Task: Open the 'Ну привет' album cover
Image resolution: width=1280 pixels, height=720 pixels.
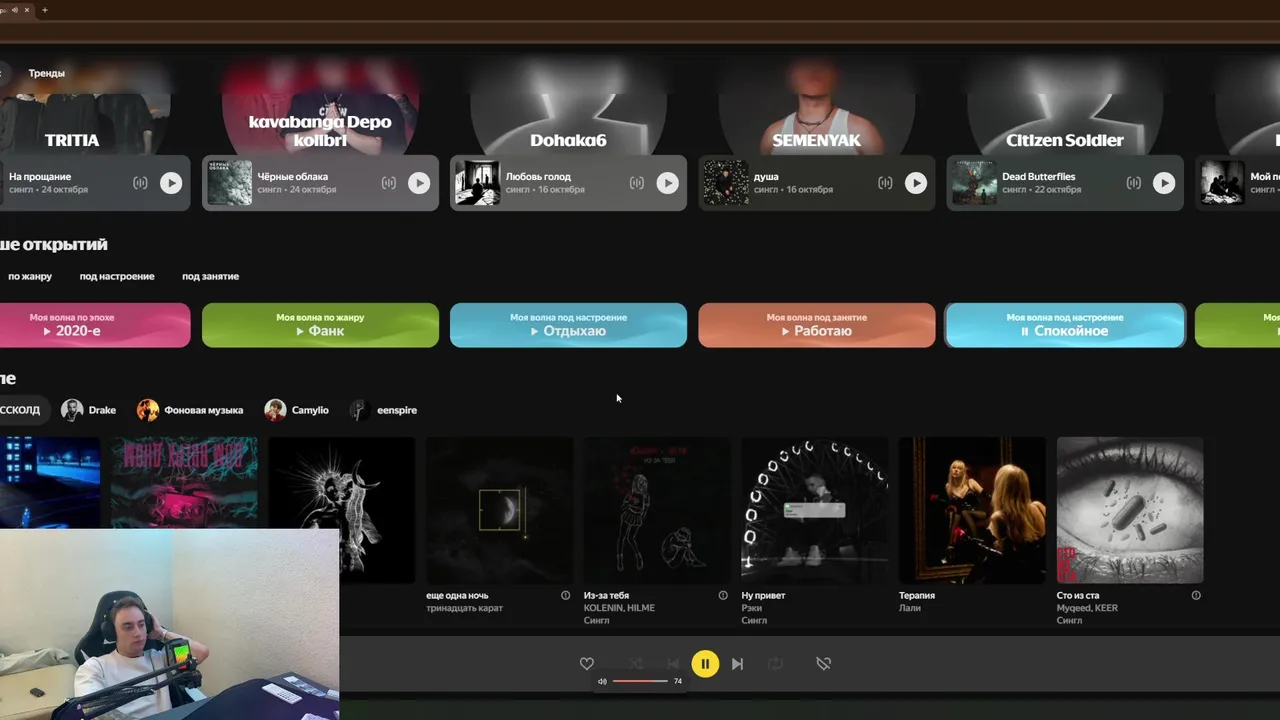Action: pyautogui.click(x=814, y=510)
